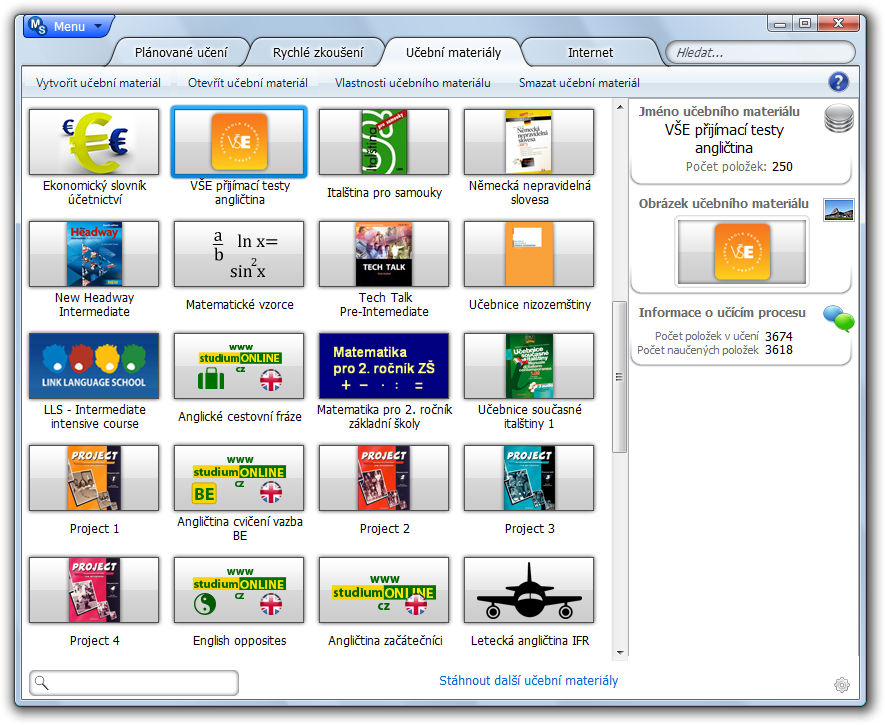885x725 pixels.
Task: Click the VŠE image preview in side panel
Action: point(742,252)
